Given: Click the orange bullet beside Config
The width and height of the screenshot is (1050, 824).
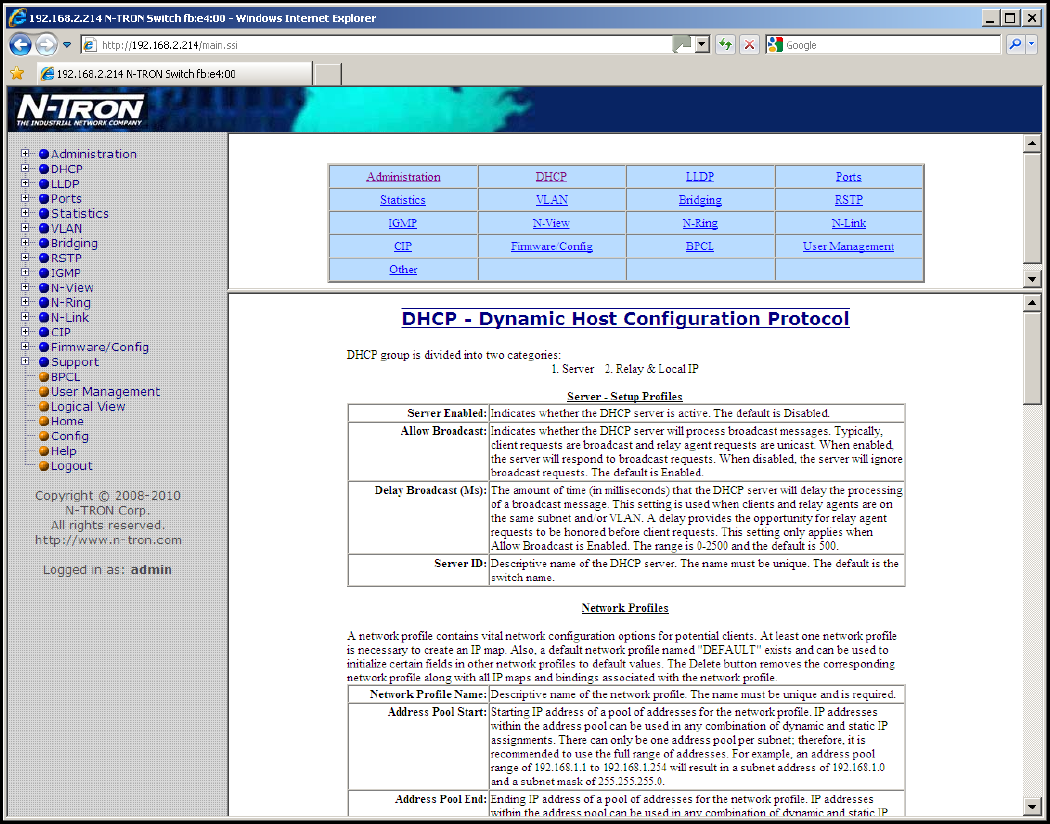Looking at the screenshot, I should pos(44,436).
